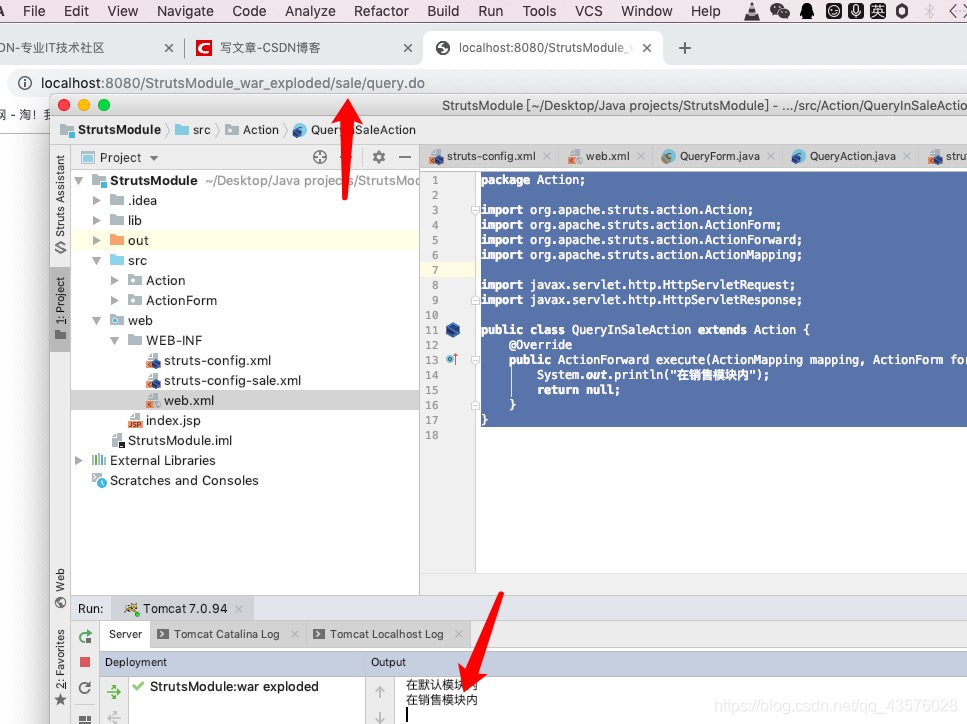Select the Tomcat 7.0.94 run tab
Viewport: 967px width, 724px height.
(x=184, y=609)
